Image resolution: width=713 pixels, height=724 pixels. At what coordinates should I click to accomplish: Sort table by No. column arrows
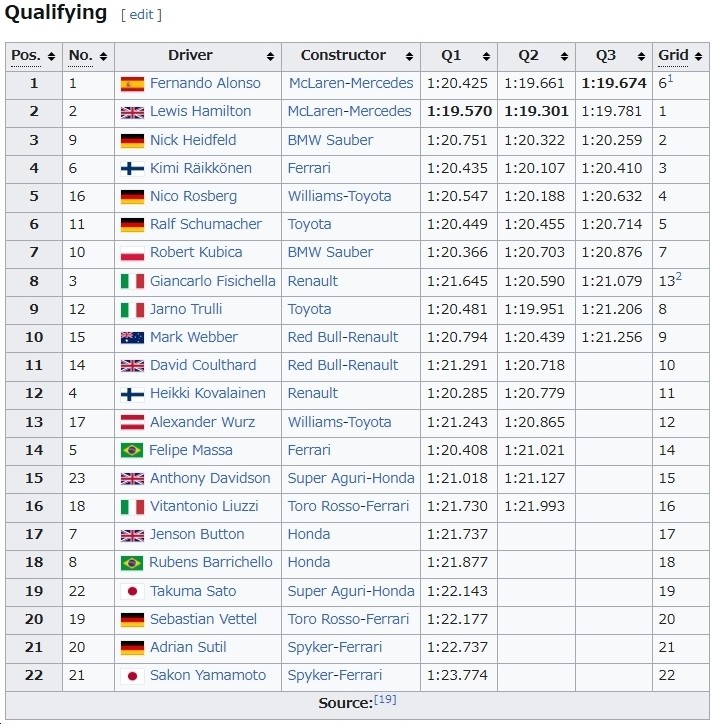click(x=103, y=56)
